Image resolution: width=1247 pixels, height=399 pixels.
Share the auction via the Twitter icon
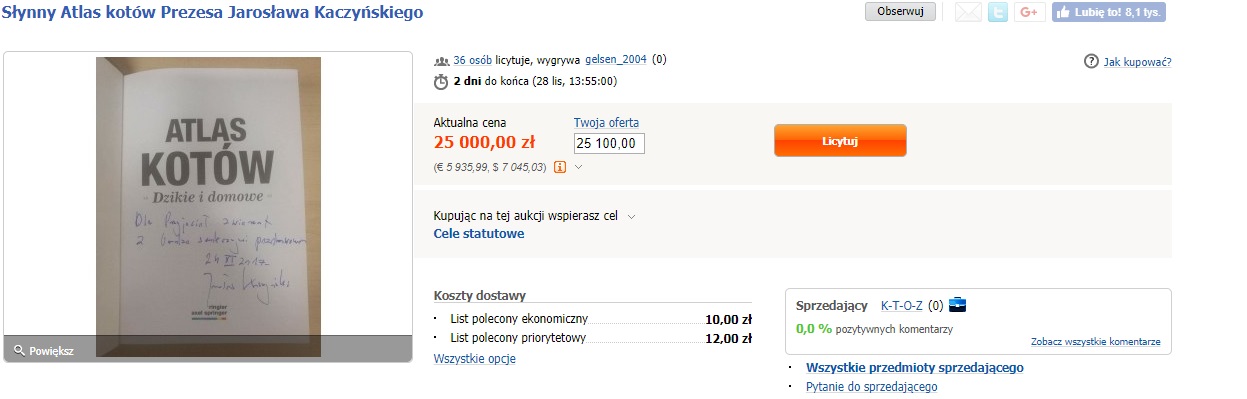click(998, 12)
